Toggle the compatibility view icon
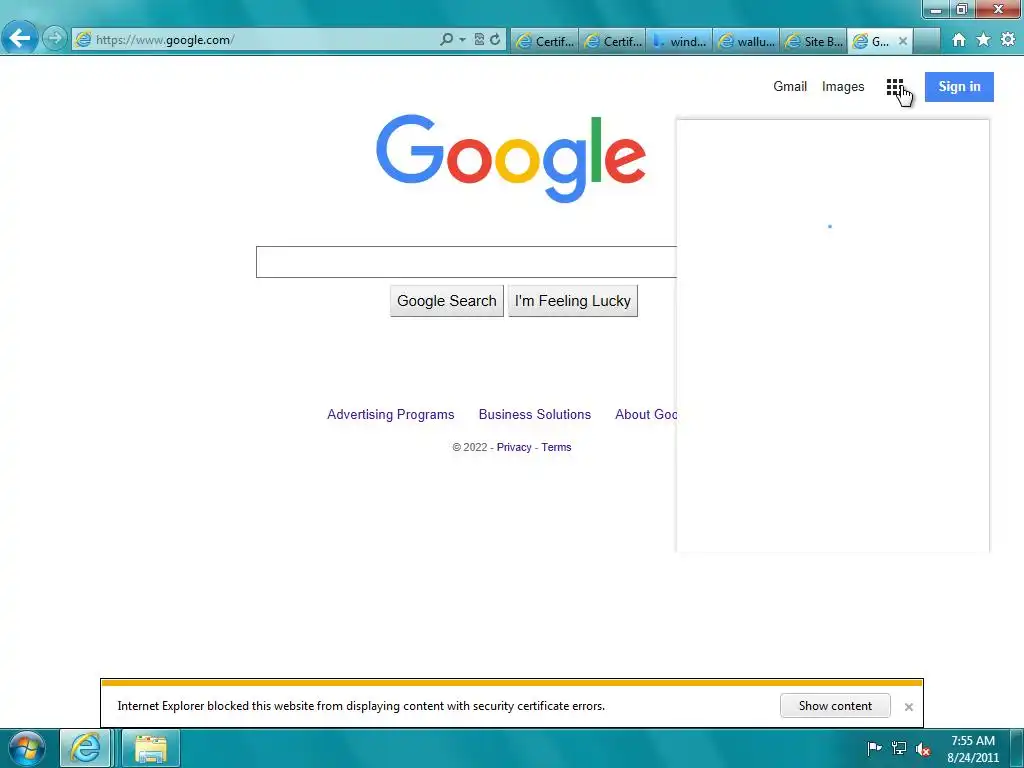 479,39
